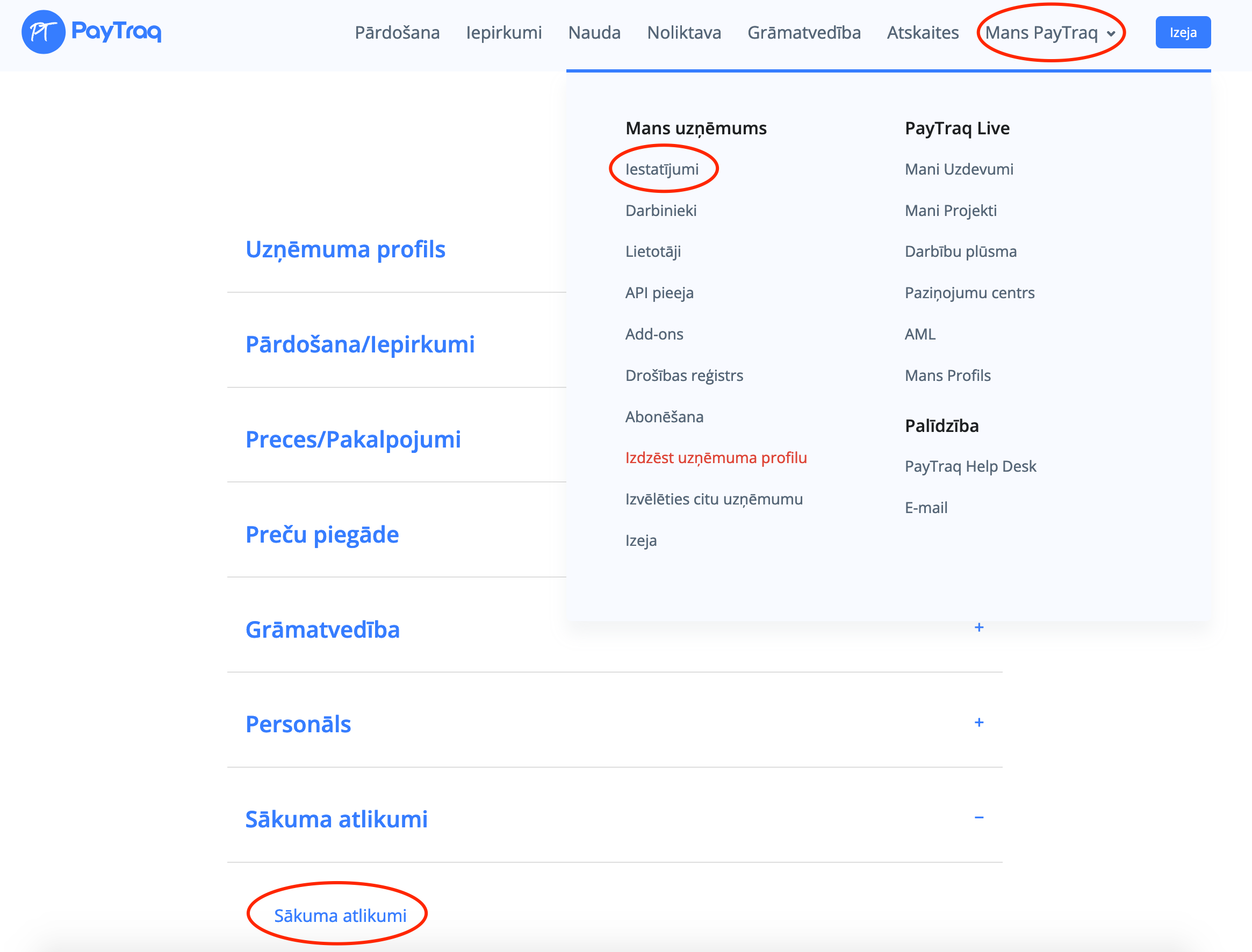Expand the Personāls section plus icon

coord(978,723)
